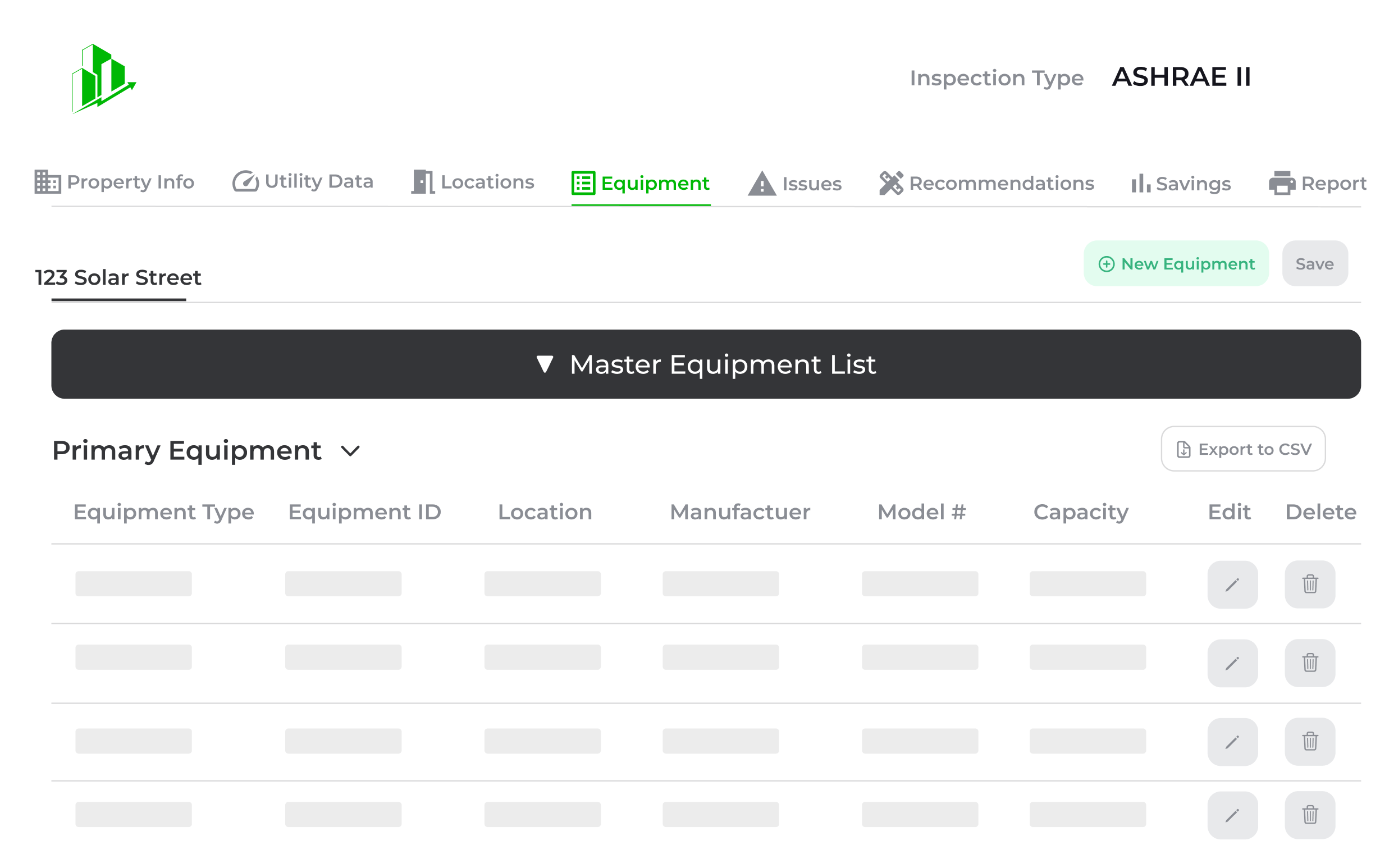
Task: Collapse the Master Equipment List bar
Action: pos(706,364)
